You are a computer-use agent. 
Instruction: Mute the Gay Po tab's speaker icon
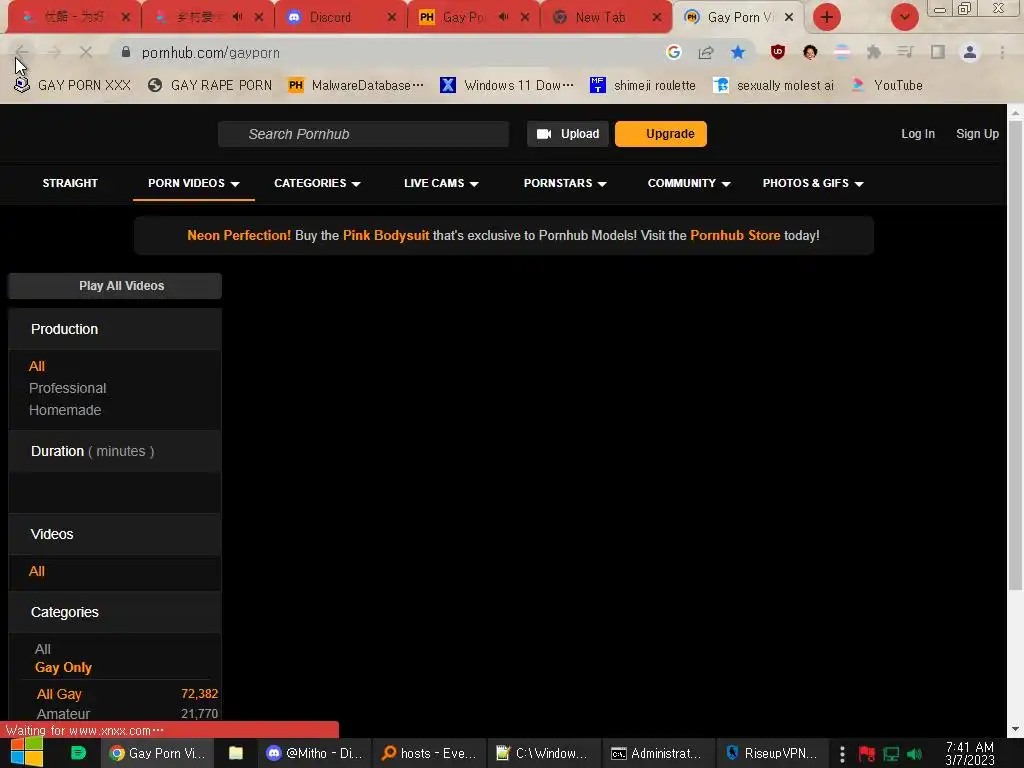(x=503, y=17)
